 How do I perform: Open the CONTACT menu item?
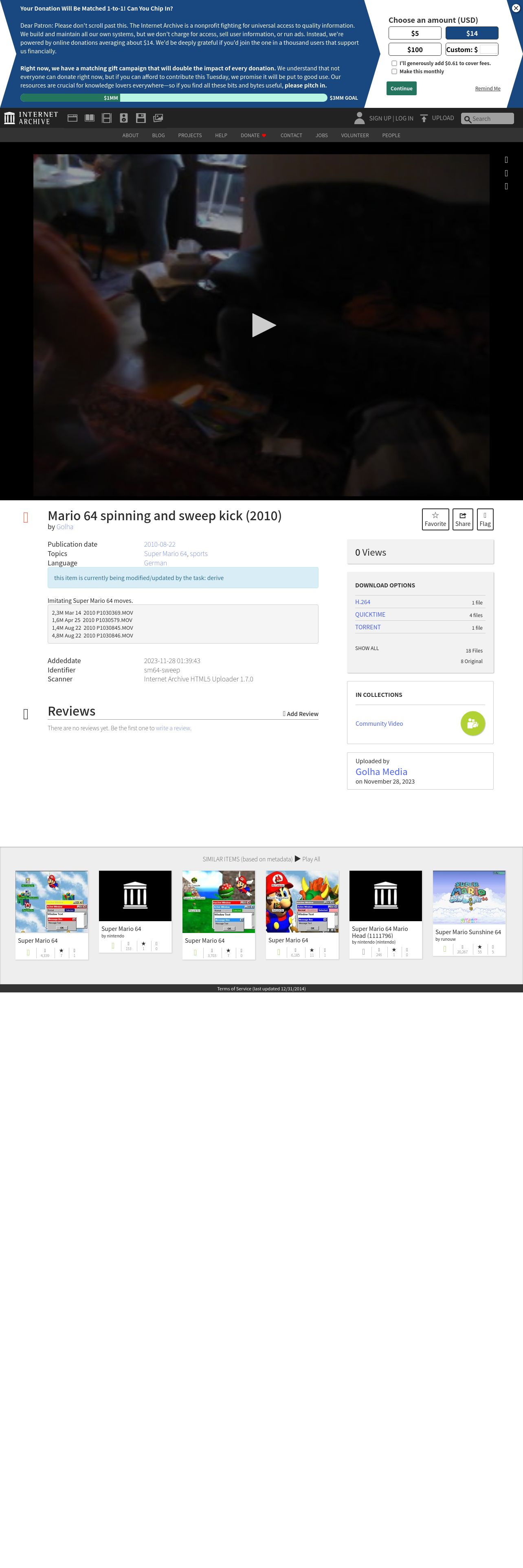(x=291, y=135)
